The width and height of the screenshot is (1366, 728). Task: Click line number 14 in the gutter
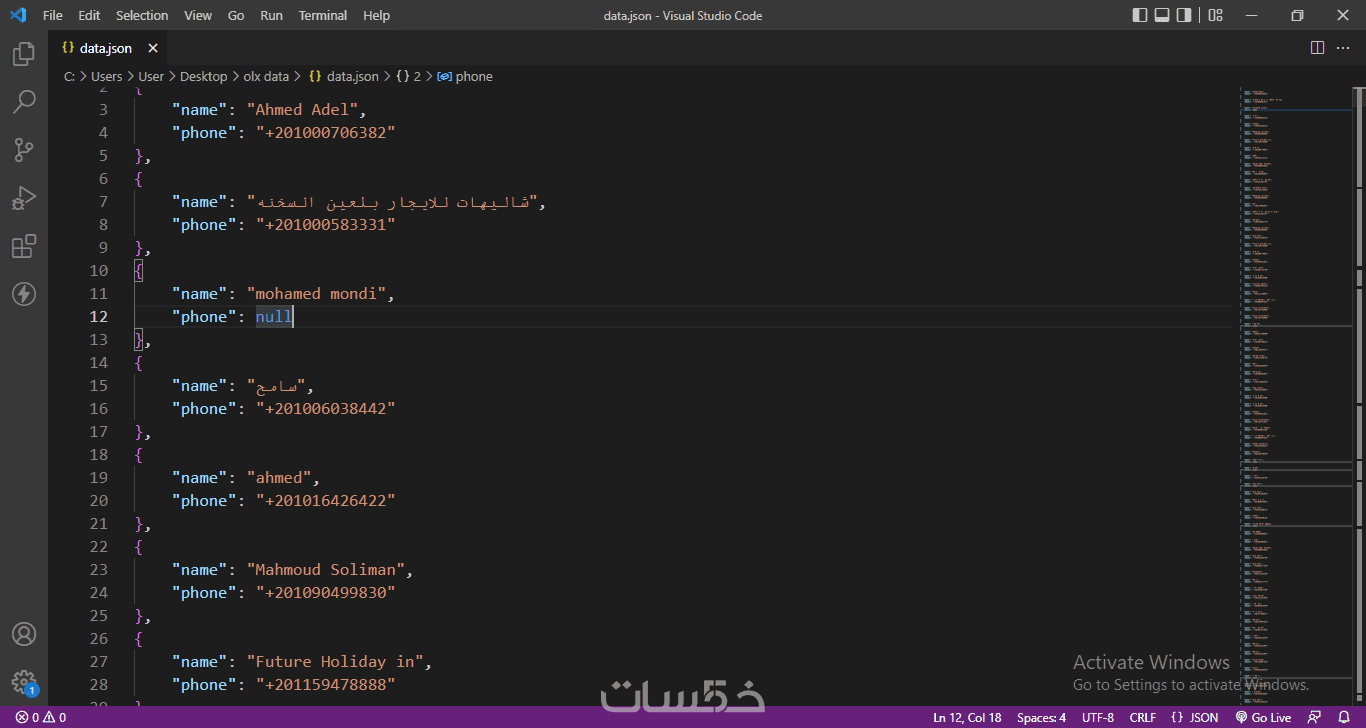coord(99,363)
